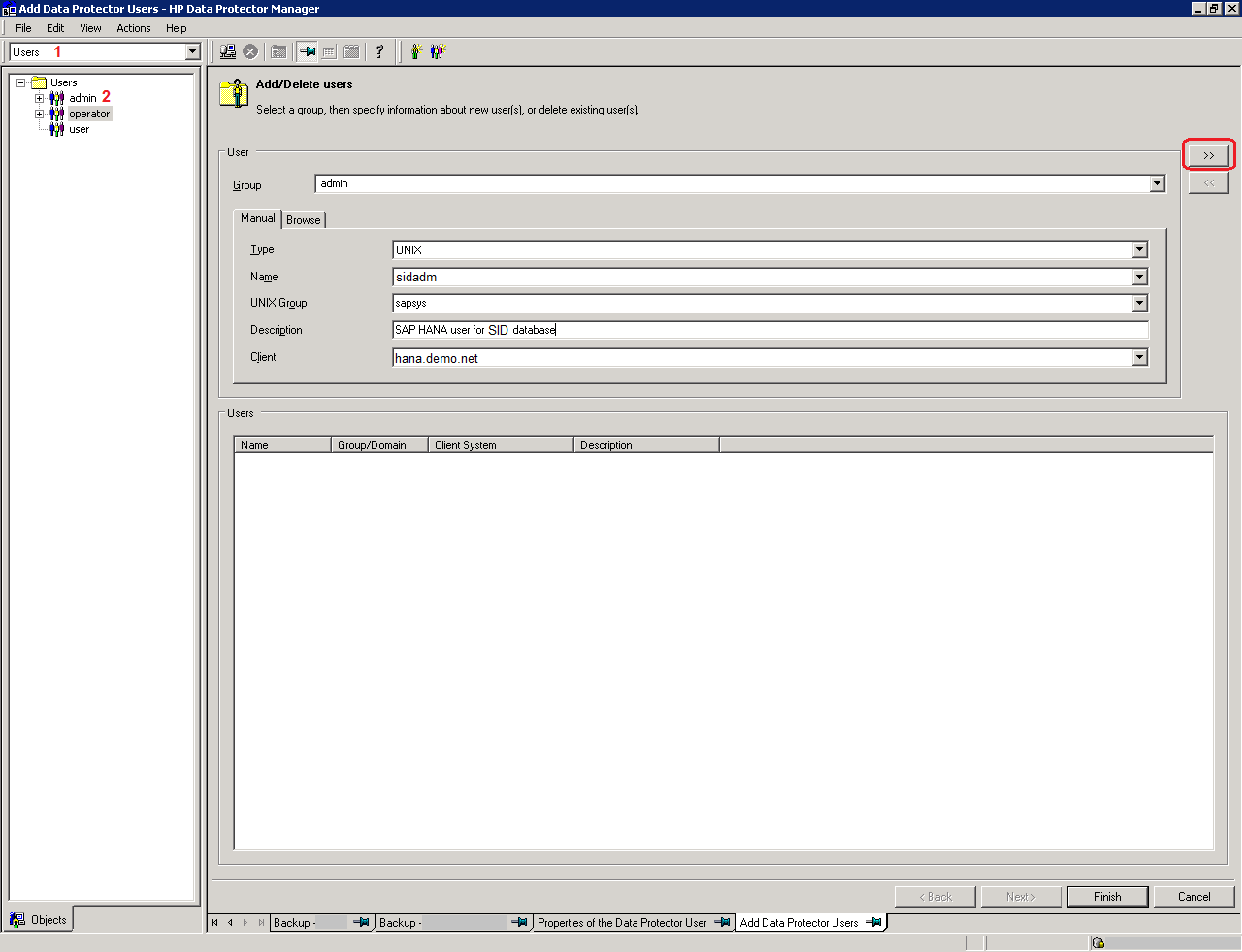The height and width of the screenshot is (952, 1242).
Task: Click the << remove user button
Action: pyautogui.click(x=1209, y=182)
